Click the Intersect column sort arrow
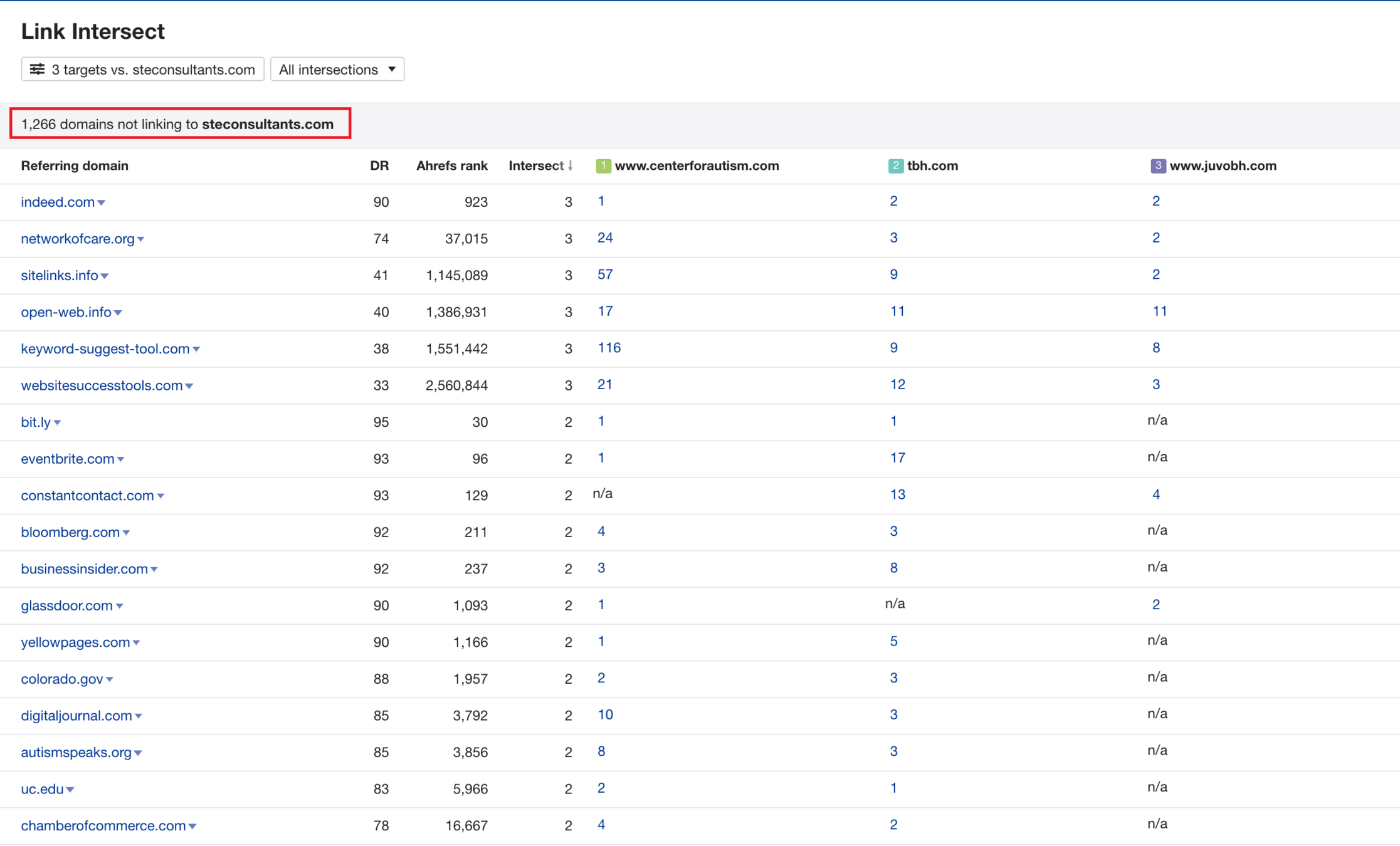Image resolution: width=1400 pixels, height=846 pixels. click(x=571, y=166)
